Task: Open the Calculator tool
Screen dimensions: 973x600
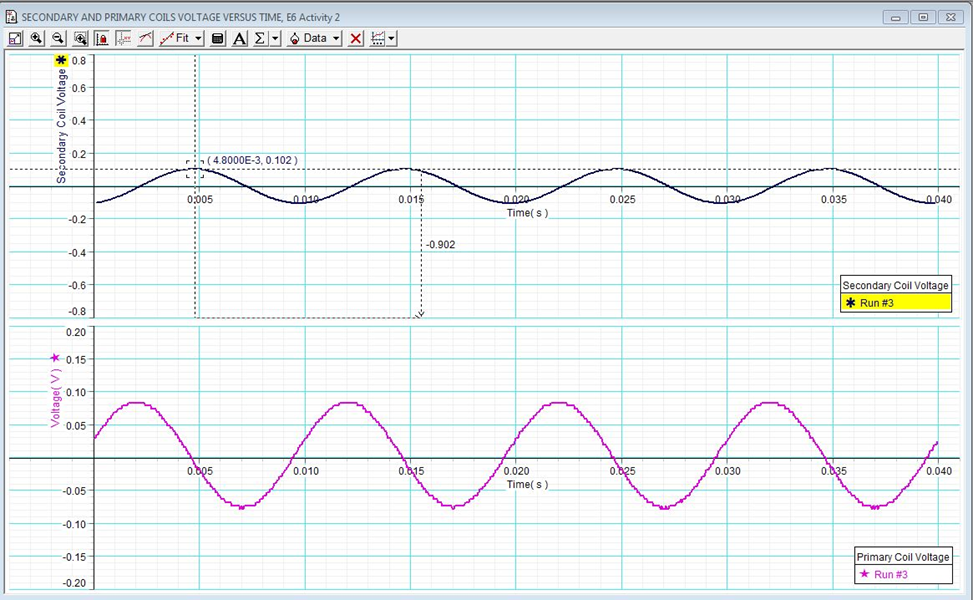Action: (x=216, y=38)
